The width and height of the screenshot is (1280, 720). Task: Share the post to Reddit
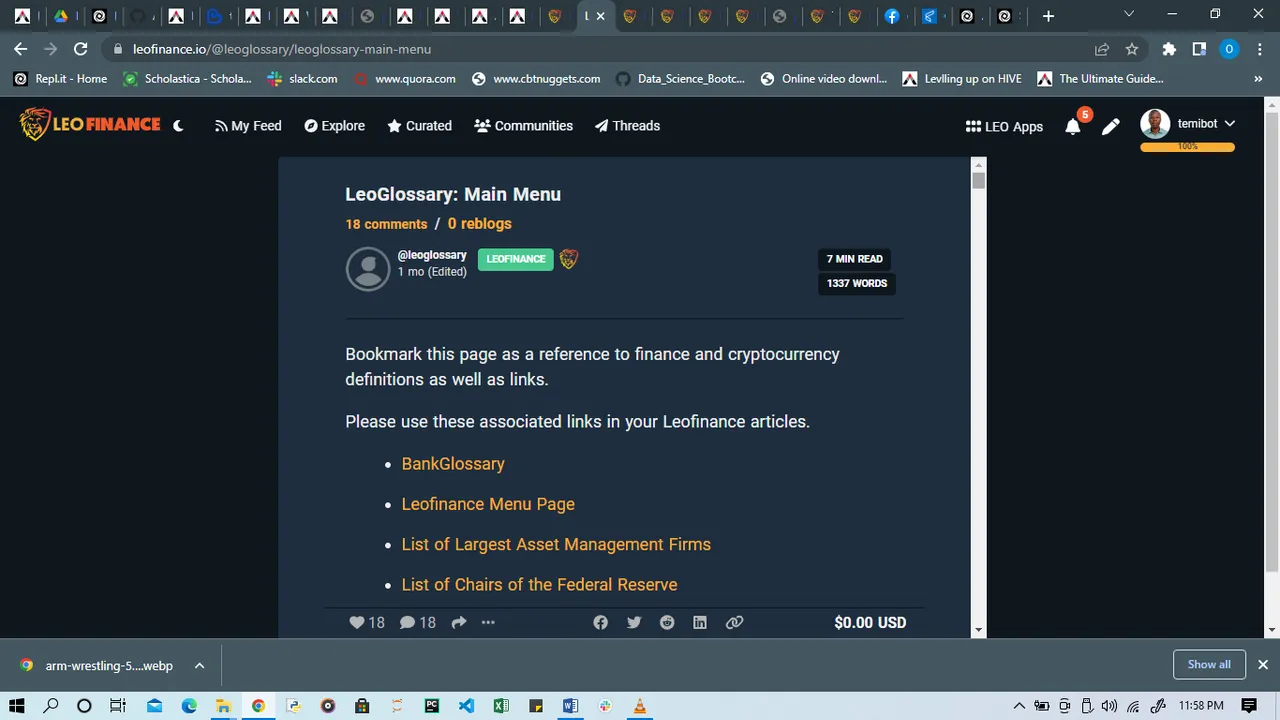[x=667, y=622]
